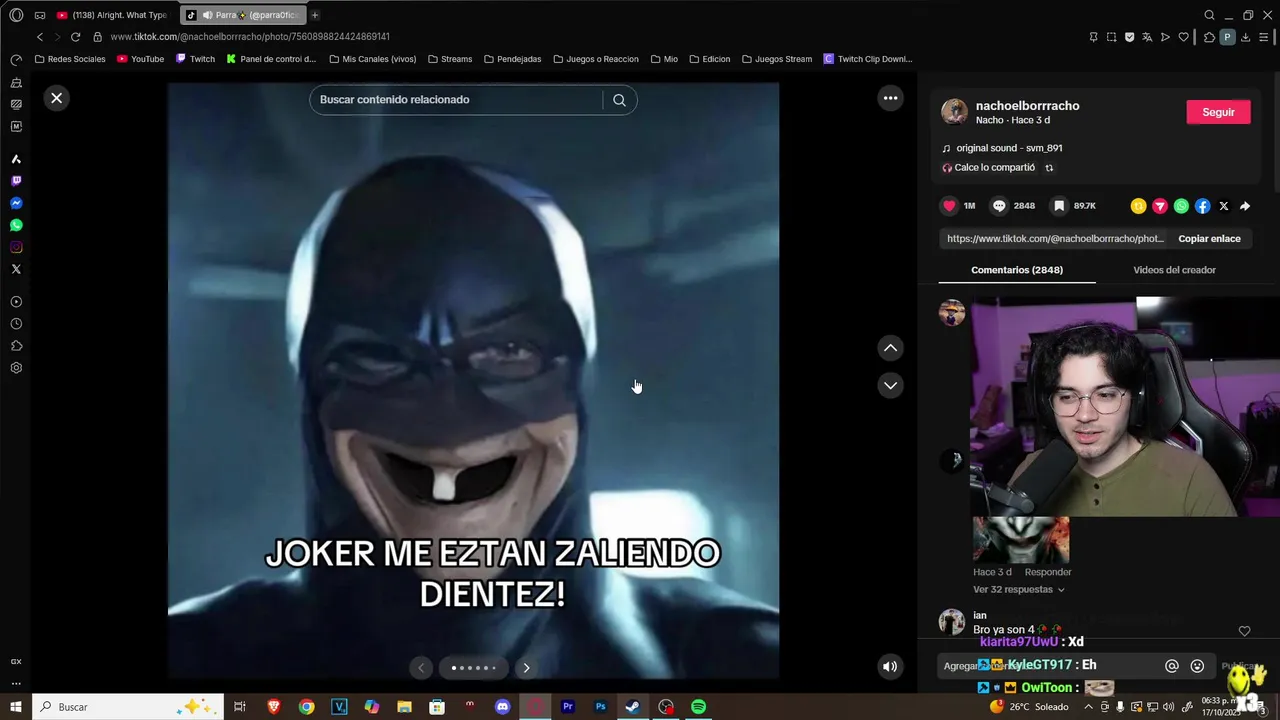Open Instagram in Opera sidebar
The width and height of the screenshot is (1280, 720).
pyautogui.click(x=16, y=248)
